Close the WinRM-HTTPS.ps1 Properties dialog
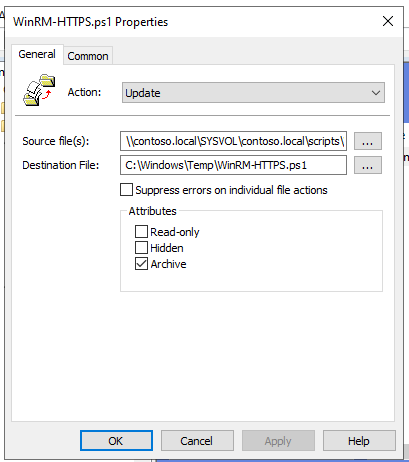Viewport: 409px width, 462px height. [x=388, y=21]
